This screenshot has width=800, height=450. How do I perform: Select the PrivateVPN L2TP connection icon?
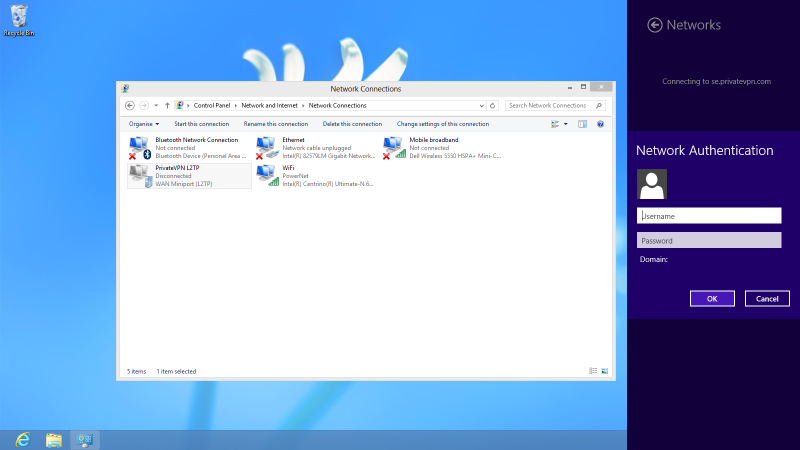[x=140, y=176]
